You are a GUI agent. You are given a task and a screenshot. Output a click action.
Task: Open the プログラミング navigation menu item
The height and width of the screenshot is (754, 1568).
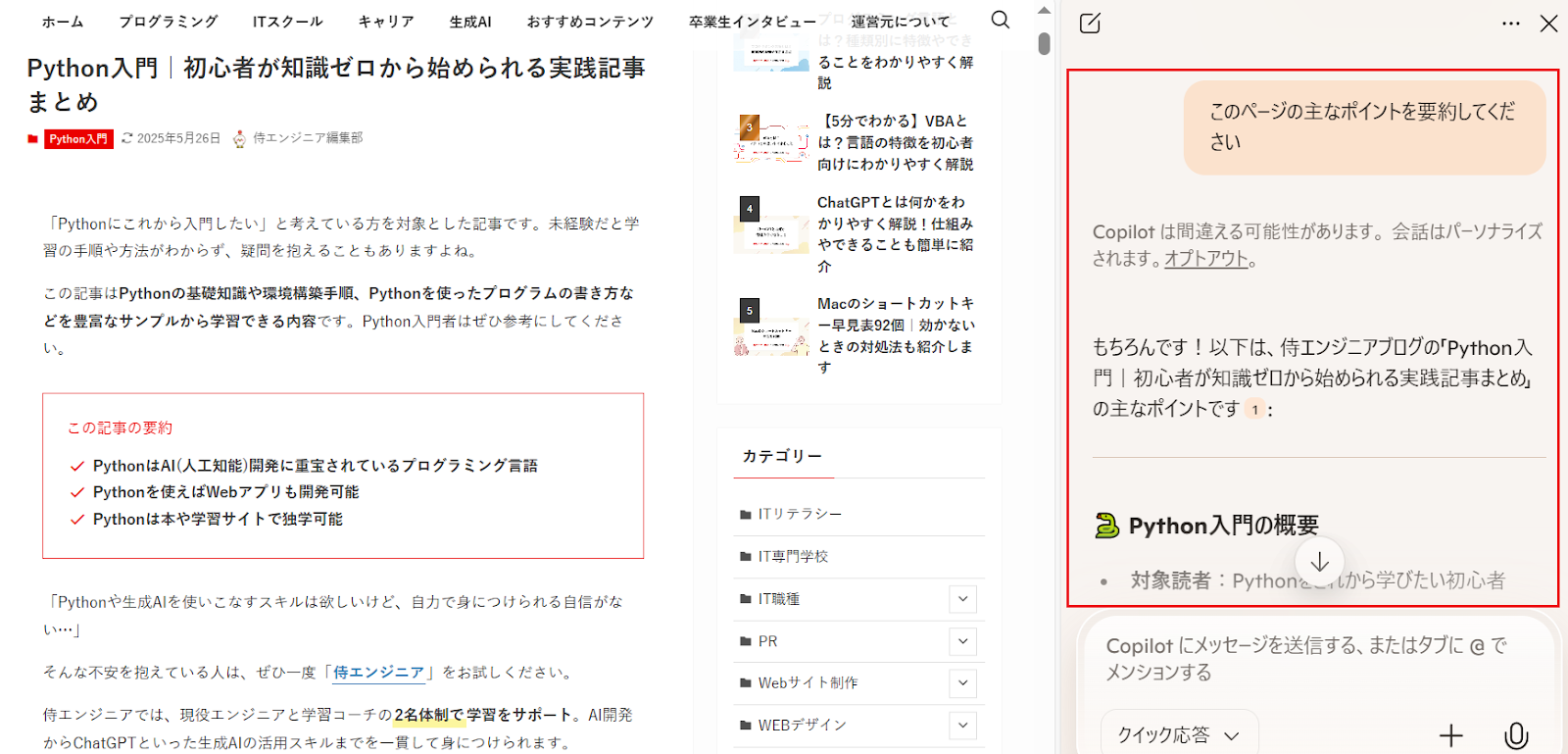click(x=168, y=22)
